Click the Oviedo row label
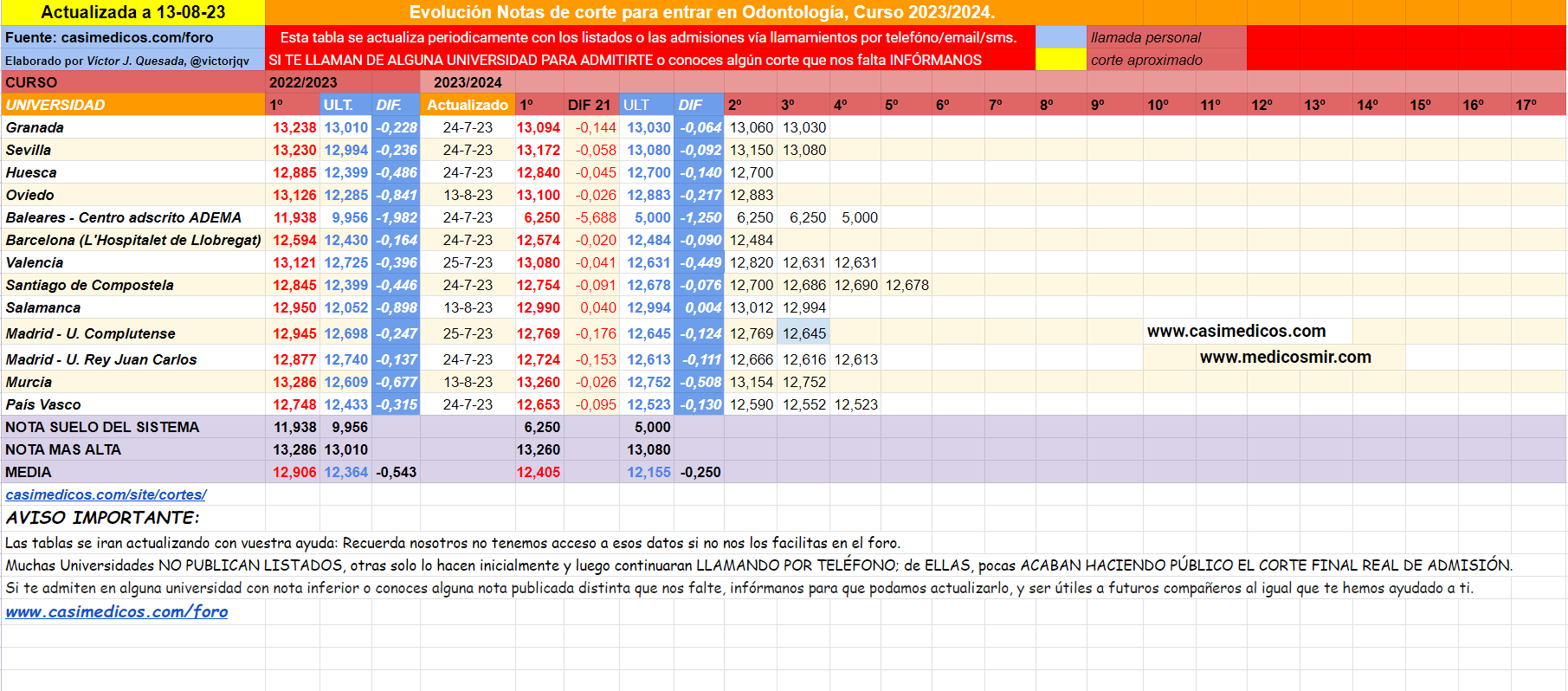 point(133,195)
